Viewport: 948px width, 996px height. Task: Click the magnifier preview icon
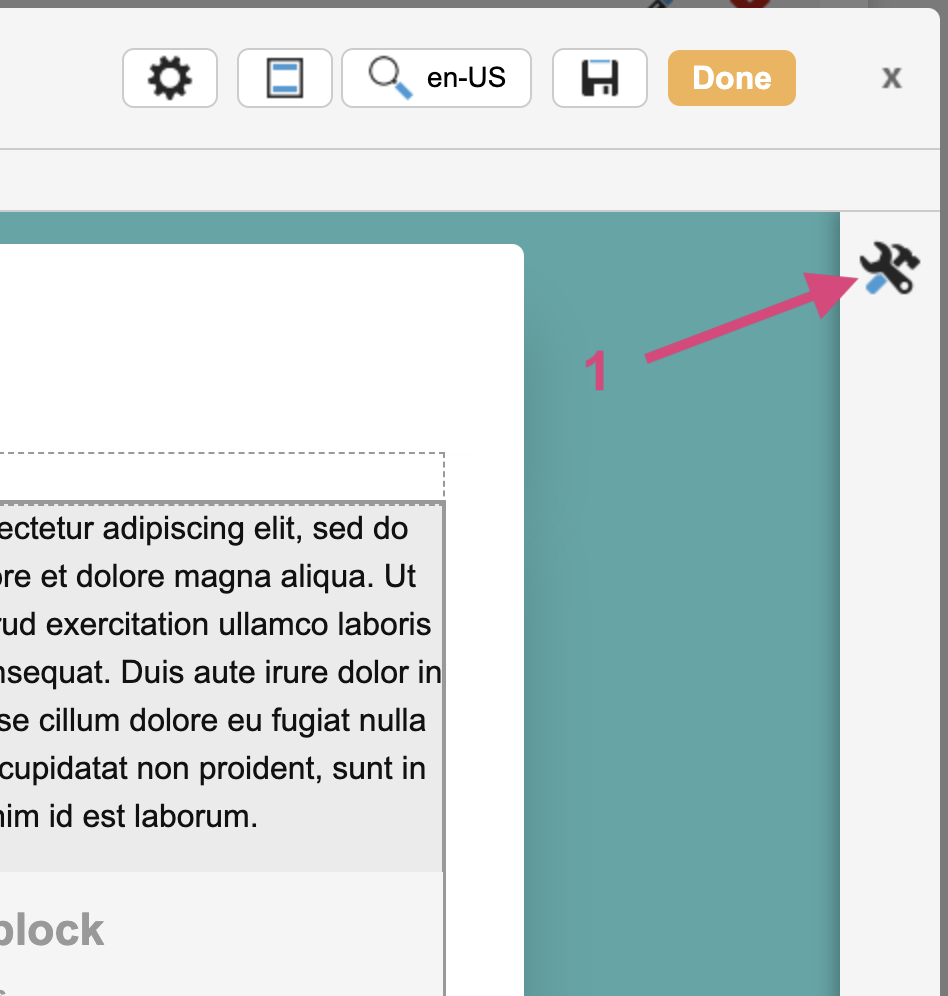pyautogui.click(x=390, y=78)
